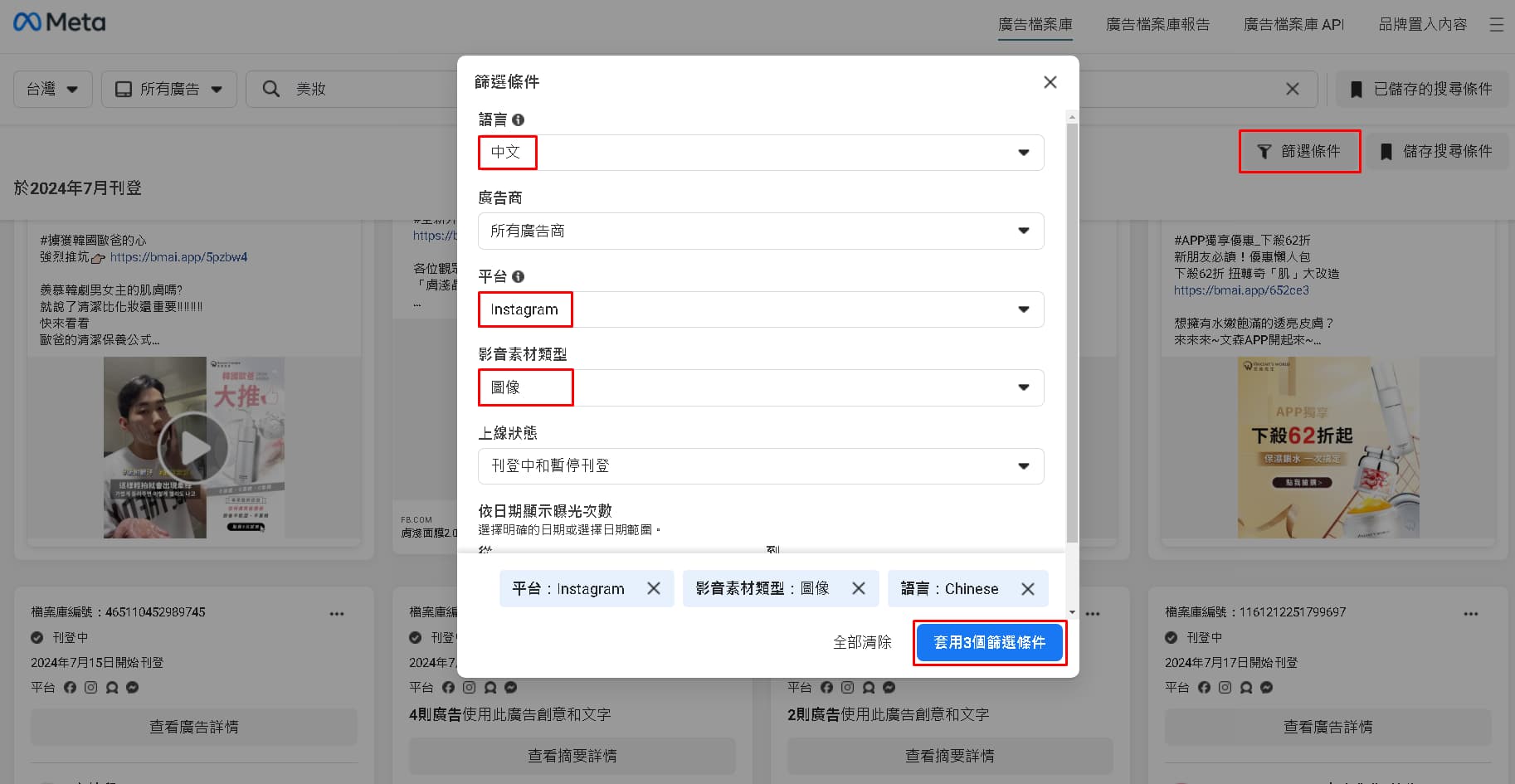
Task: Click the search magnifier icon
Action: click(270, 89)
